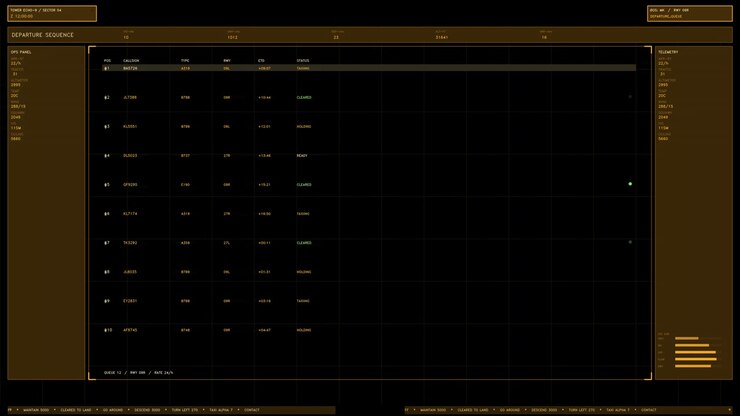The image size is (740, 416).
Task: Open the TOWER ECHO-9 / SECTOR 04 box
Action: click(52, 13)
